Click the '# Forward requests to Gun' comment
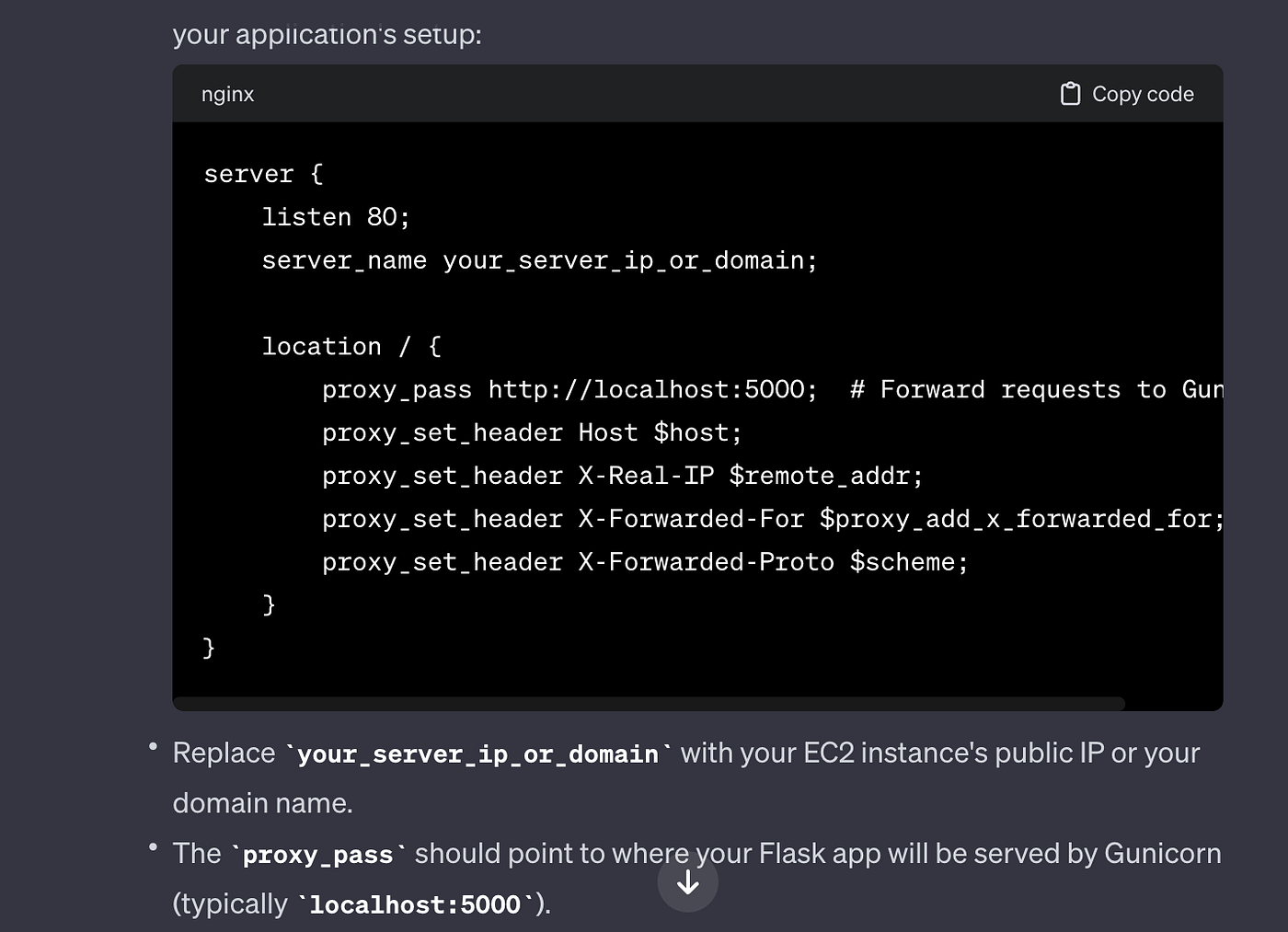Viewport: 1288px width, 932px height. [x=1037, y=390]
